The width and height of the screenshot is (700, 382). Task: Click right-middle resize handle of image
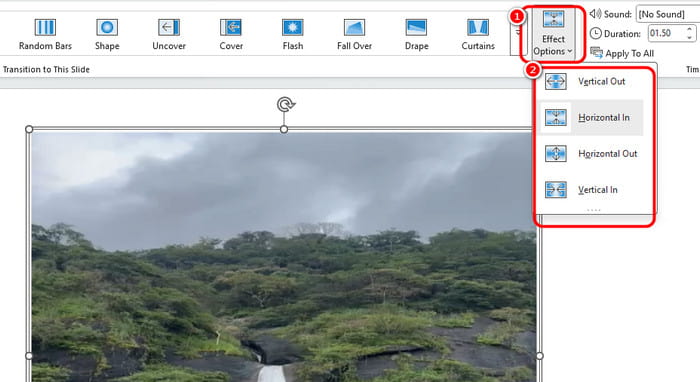(x=540, y=356)
